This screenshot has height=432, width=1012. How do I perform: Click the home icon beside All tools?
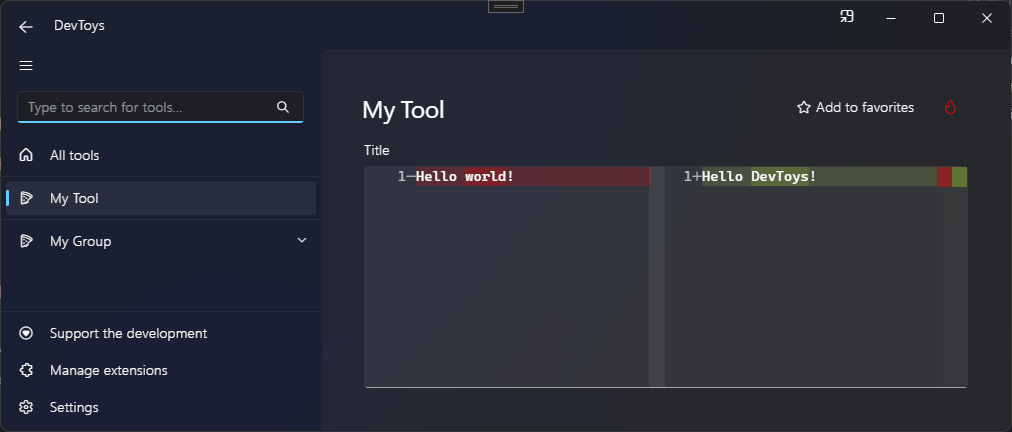click(26, 155)
